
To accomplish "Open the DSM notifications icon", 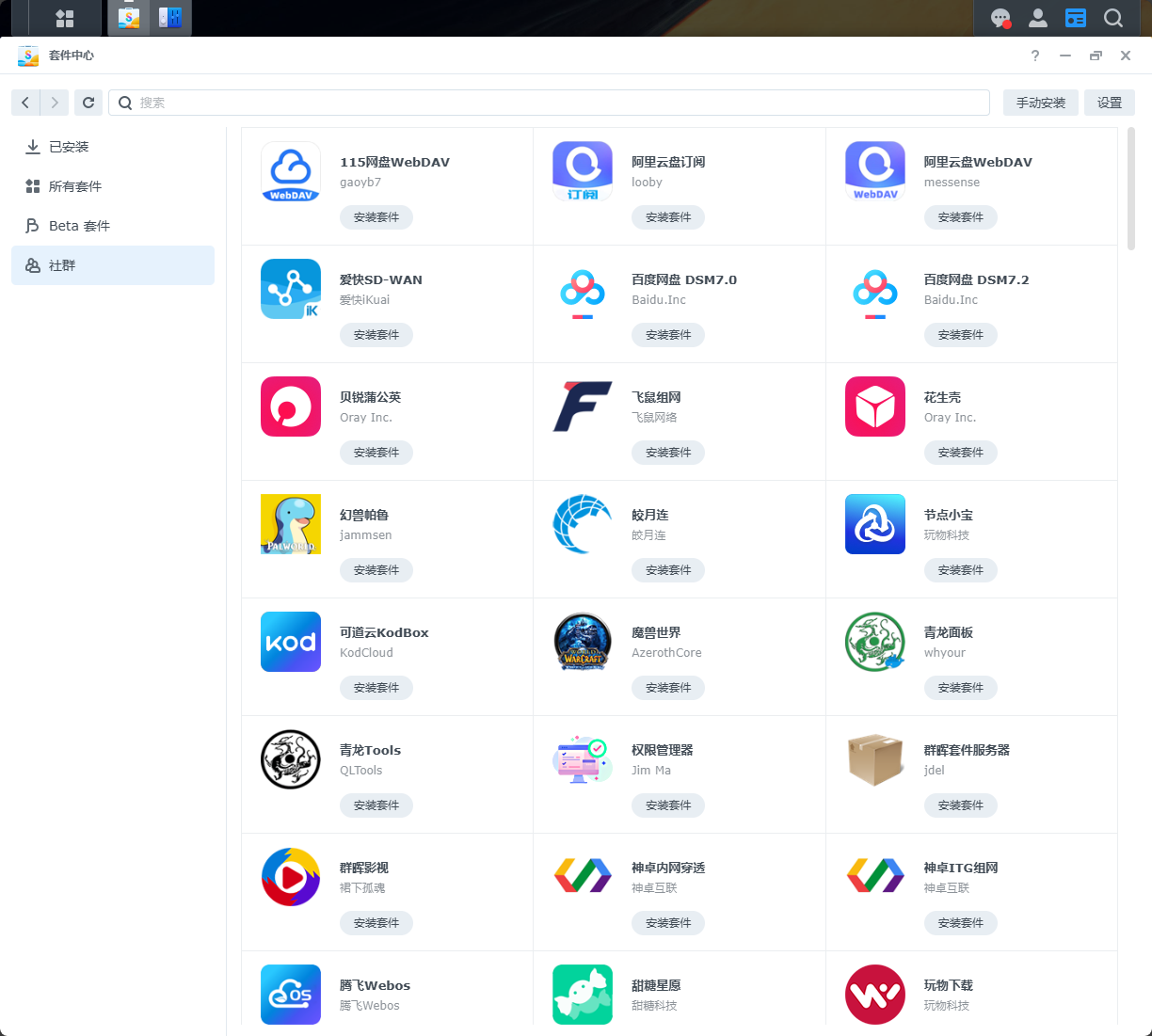I will pos(1000,18).
